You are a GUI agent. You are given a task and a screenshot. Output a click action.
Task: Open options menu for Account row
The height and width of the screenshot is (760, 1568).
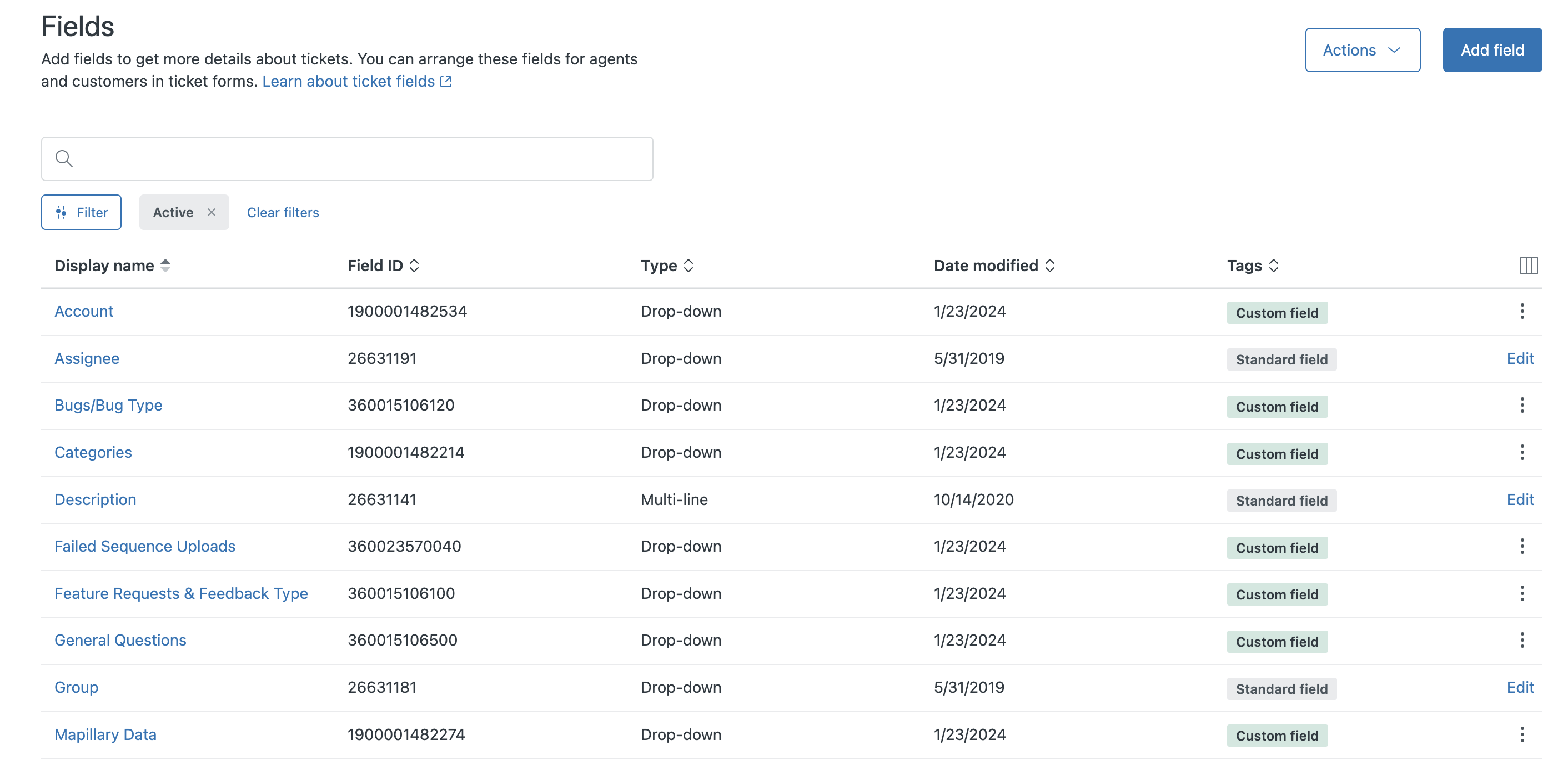1522,311
